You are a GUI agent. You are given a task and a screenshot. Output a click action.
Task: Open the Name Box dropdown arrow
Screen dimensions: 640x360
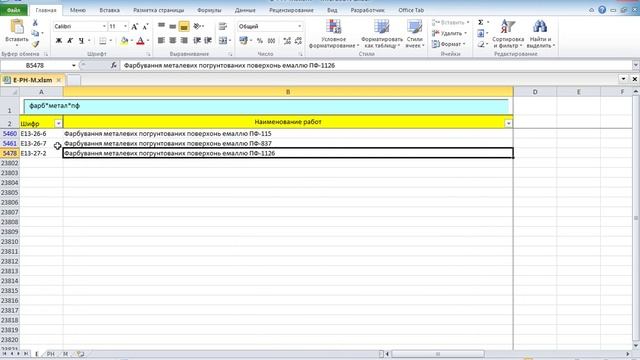73,65
